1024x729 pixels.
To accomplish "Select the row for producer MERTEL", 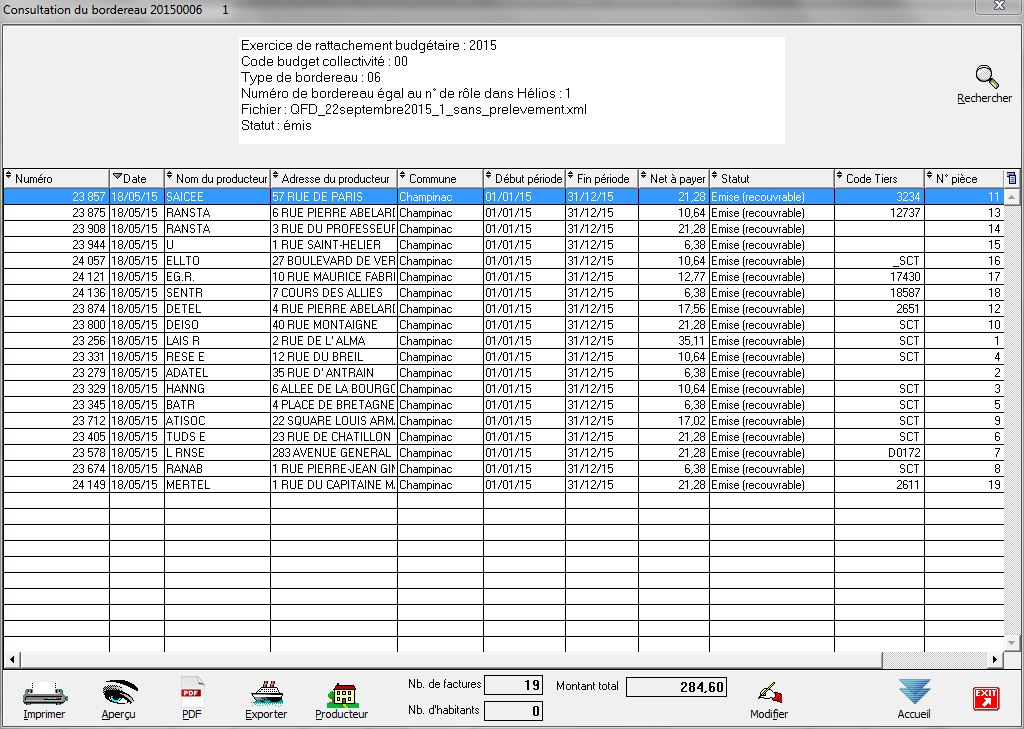I will 216,485.
